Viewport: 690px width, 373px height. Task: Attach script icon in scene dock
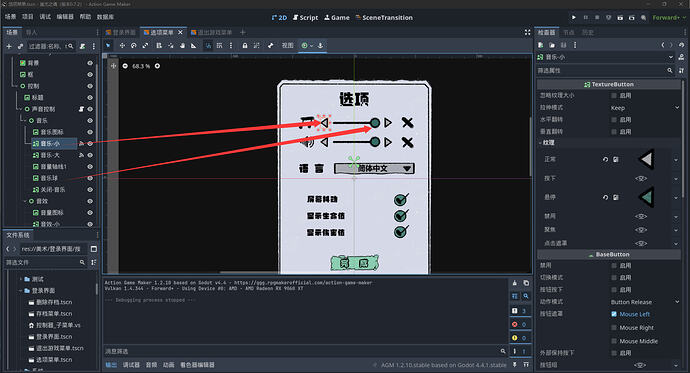[82, 46]
